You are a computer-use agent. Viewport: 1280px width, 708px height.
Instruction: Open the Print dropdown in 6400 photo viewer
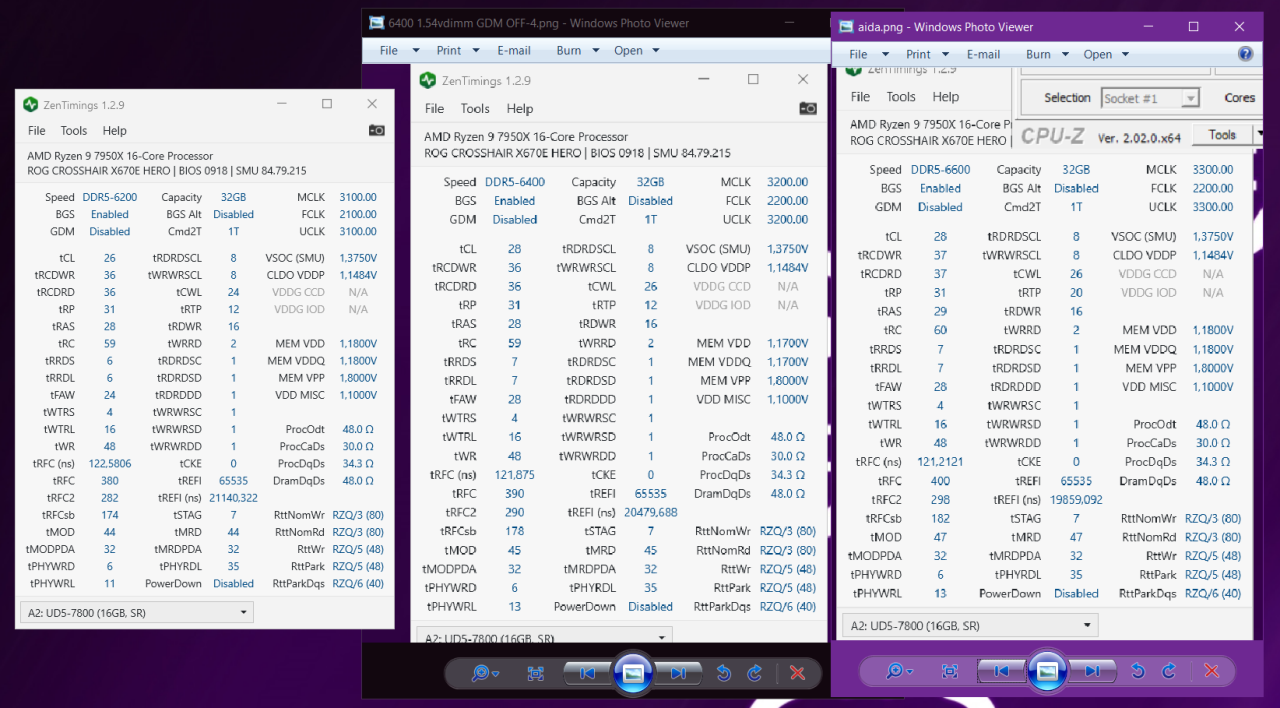pos(455,51)
